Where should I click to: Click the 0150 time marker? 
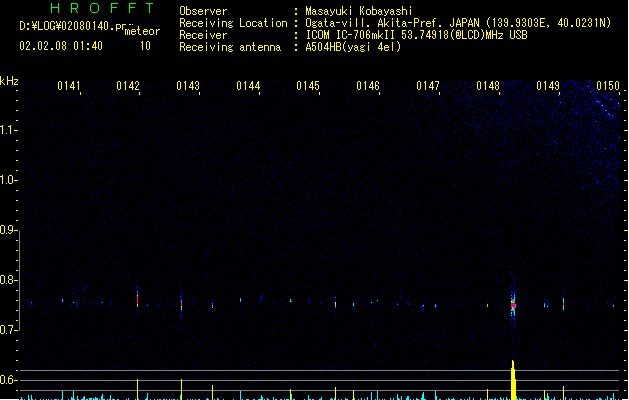point(608,86)
